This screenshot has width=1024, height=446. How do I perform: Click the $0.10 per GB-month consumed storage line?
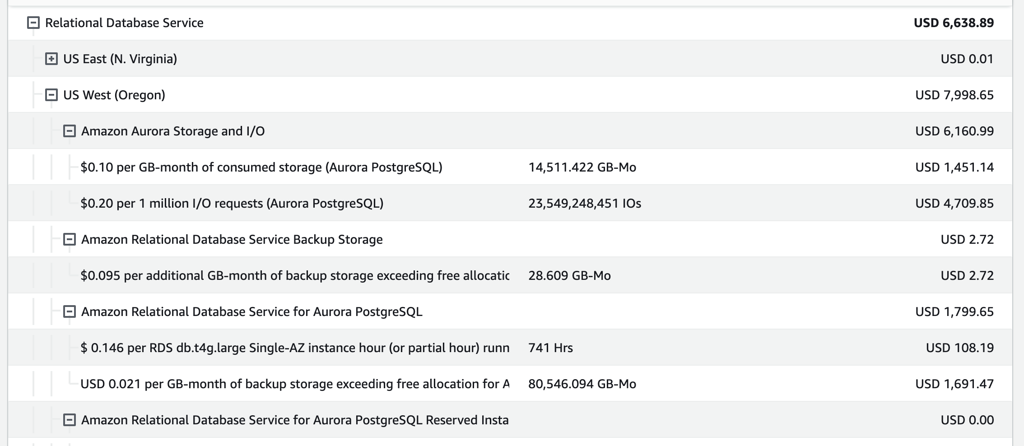(x=261, y=167)
